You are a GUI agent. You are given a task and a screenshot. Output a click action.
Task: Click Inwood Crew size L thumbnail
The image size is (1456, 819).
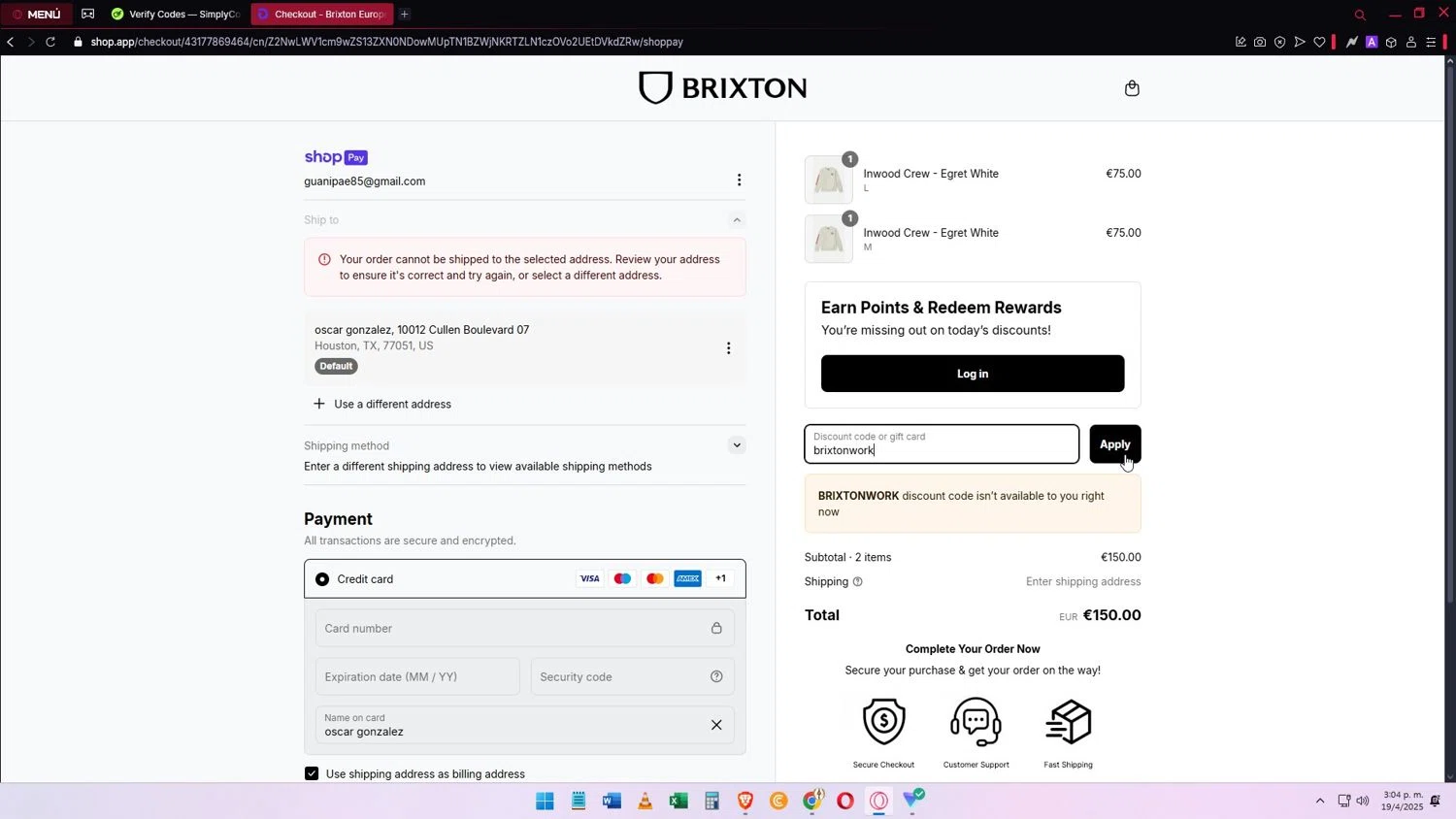829,180
